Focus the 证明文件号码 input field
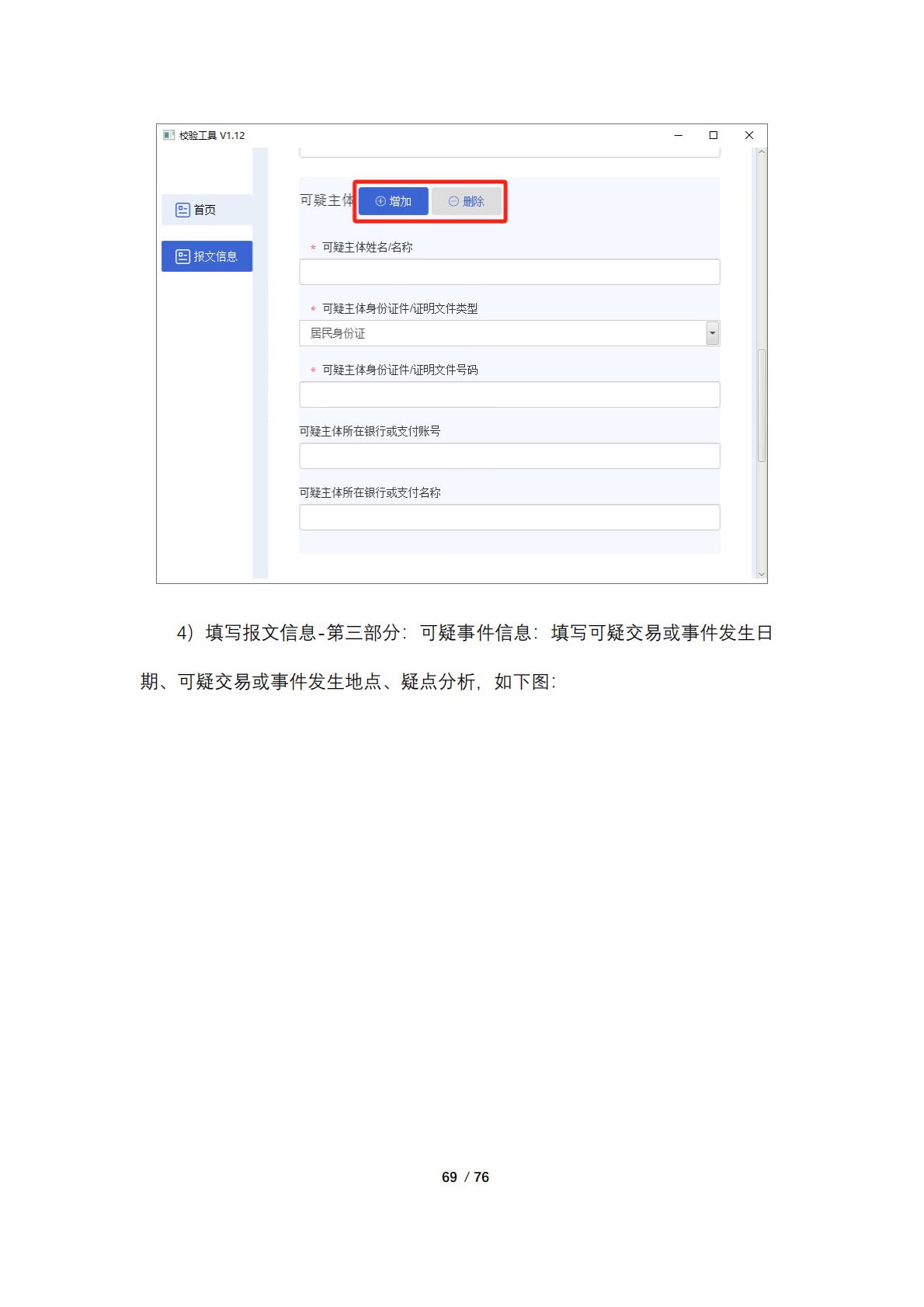The width and height of the screenshot is (924, 1307). (x=509, y=395)
